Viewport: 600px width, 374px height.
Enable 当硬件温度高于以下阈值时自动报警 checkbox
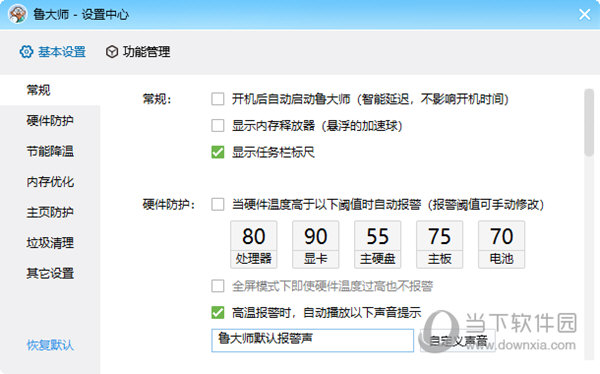point(218,204)
